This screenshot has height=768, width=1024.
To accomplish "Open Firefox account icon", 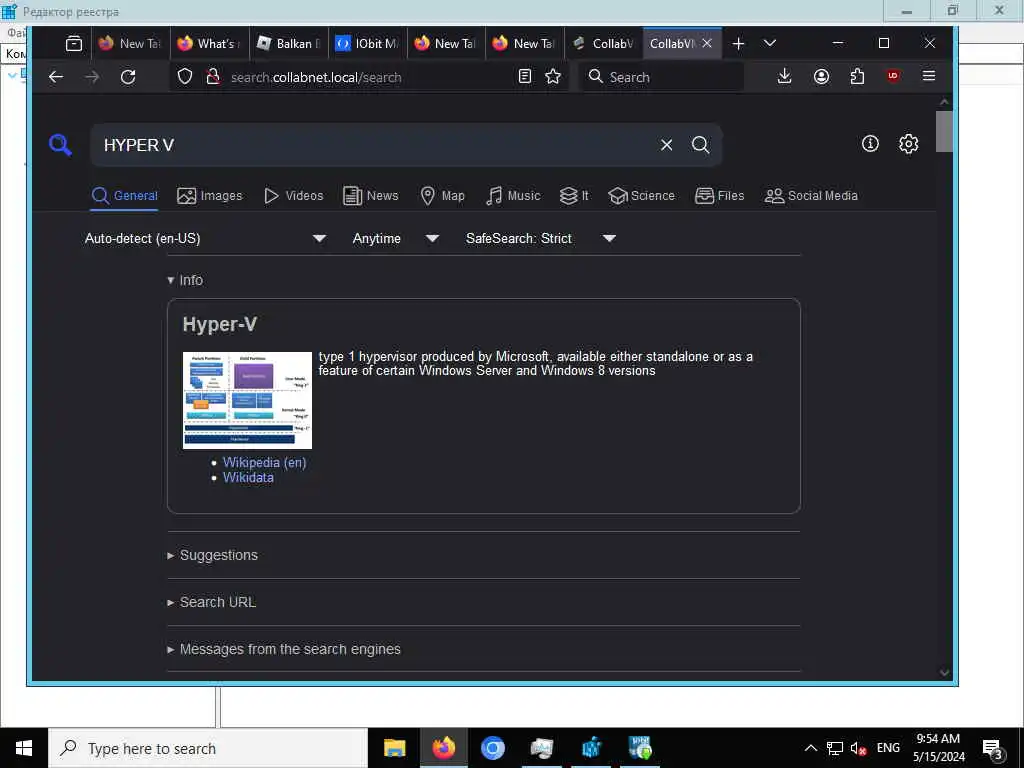I will tap(822, 76).
